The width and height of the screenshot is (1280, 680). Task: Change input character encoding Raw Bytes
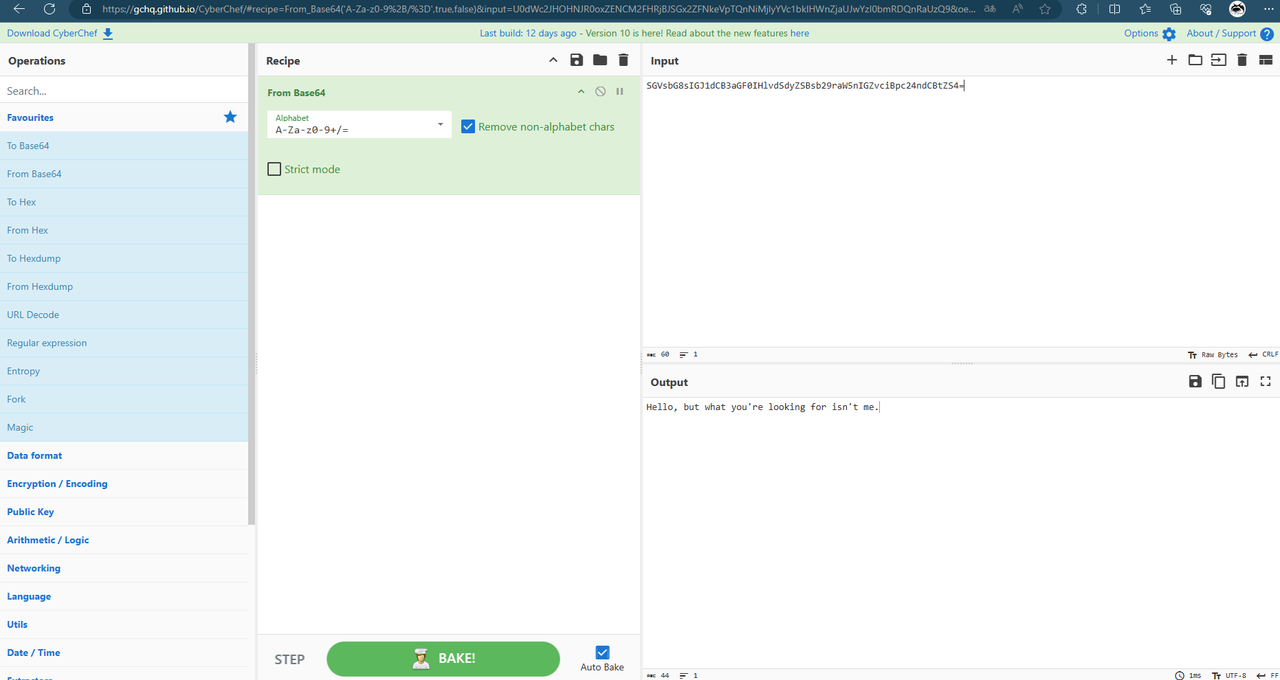(1212, 354)
